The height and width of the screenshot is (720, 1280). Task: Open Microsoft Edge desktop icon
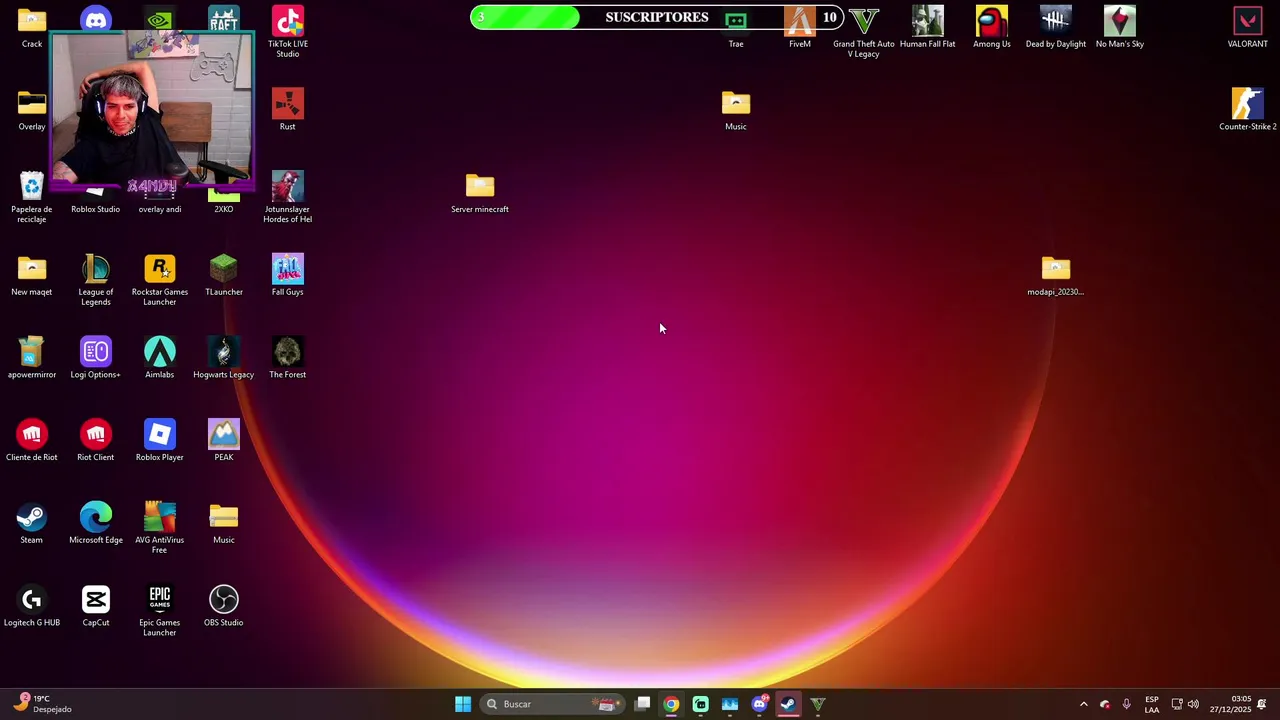pos(96,524)
